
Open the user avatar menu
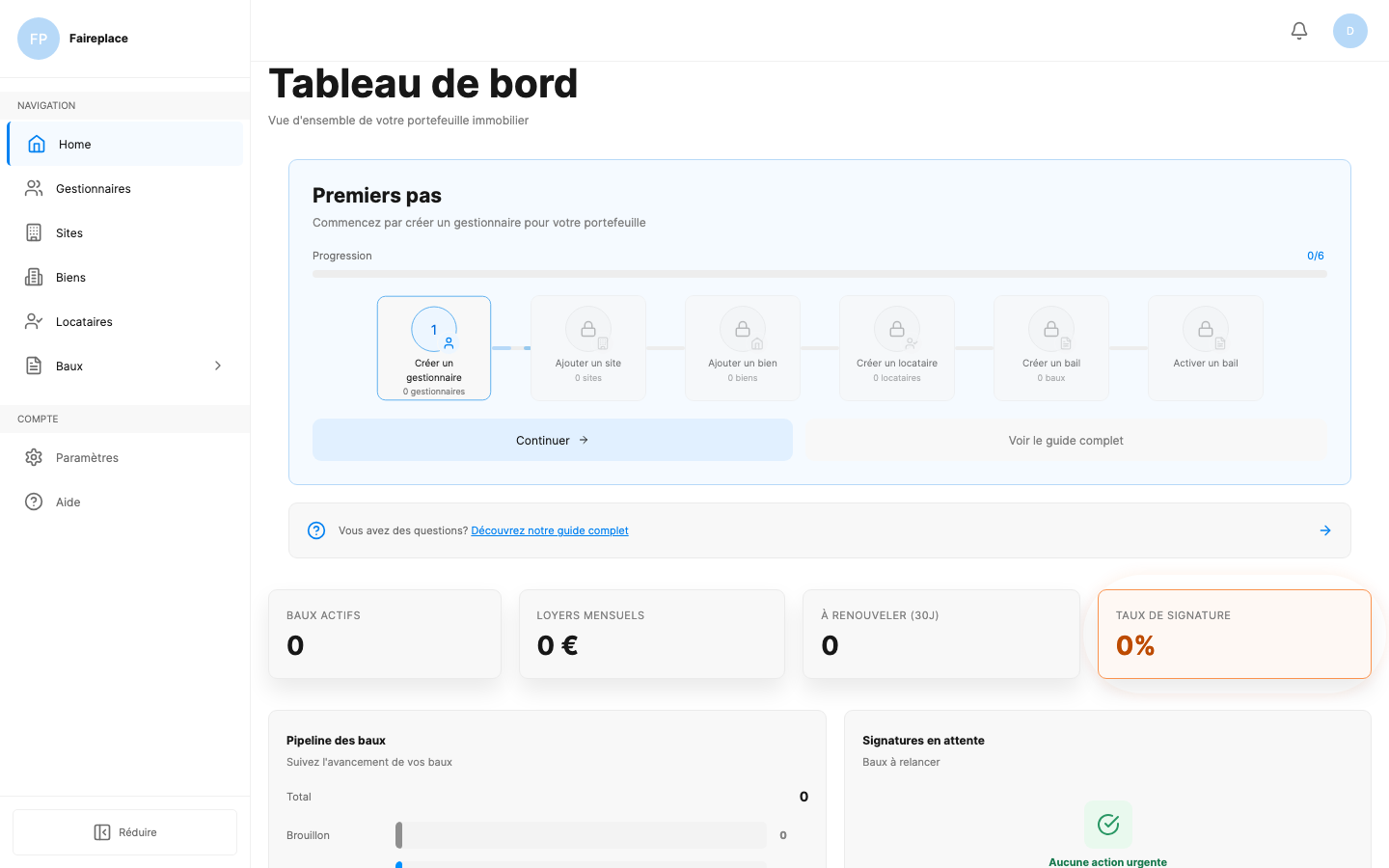(1349, 30)
